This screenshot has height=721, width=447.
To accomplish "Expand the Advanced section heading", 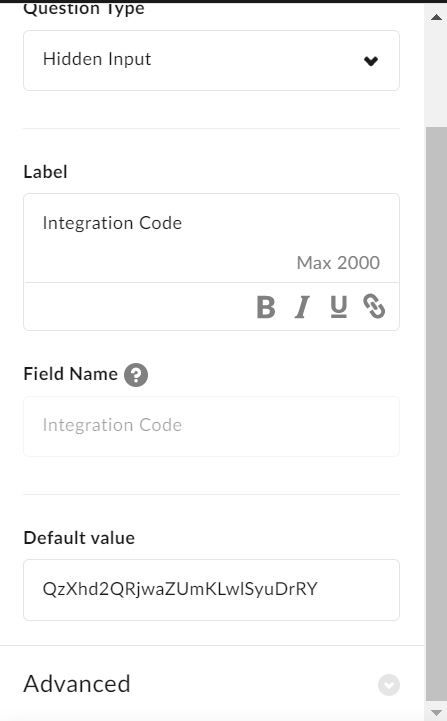I will 77,684.
